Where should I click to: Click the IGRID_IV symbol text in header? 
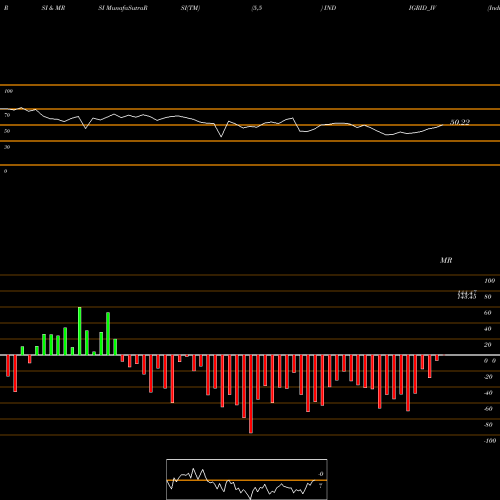[x=422, y=8]
